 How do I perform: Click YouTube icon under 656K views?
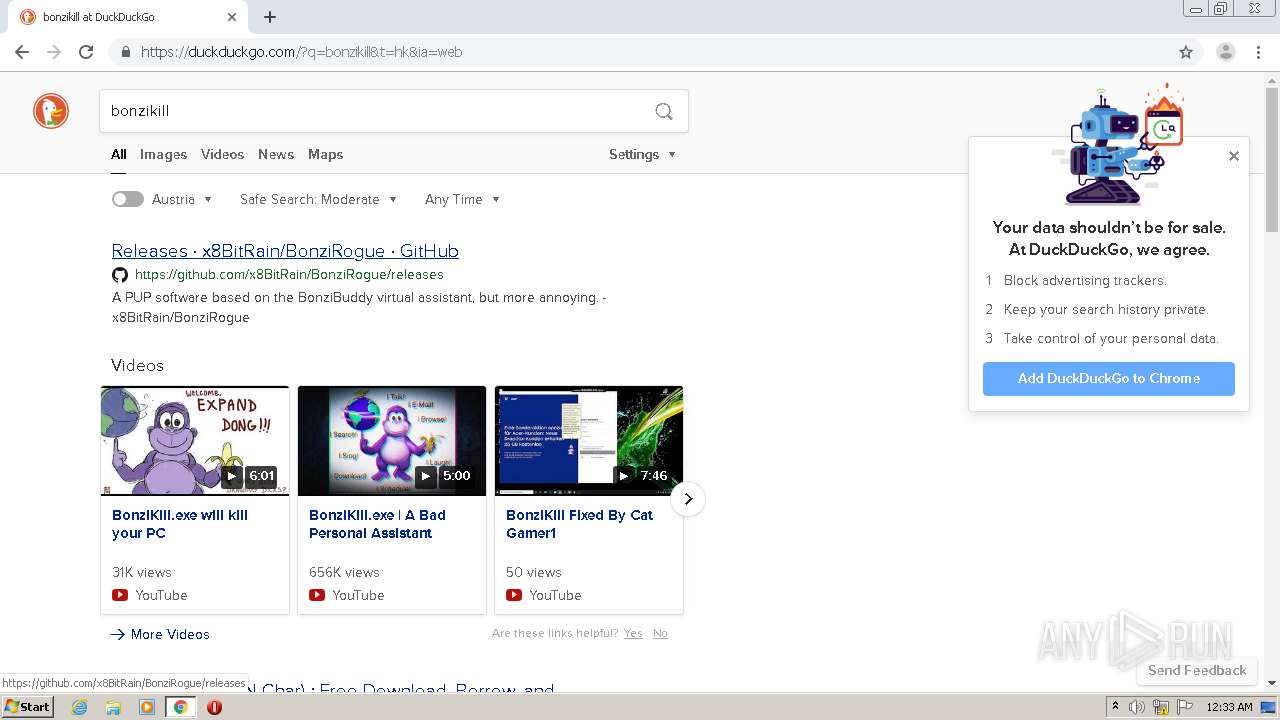[x=317, y=595]
